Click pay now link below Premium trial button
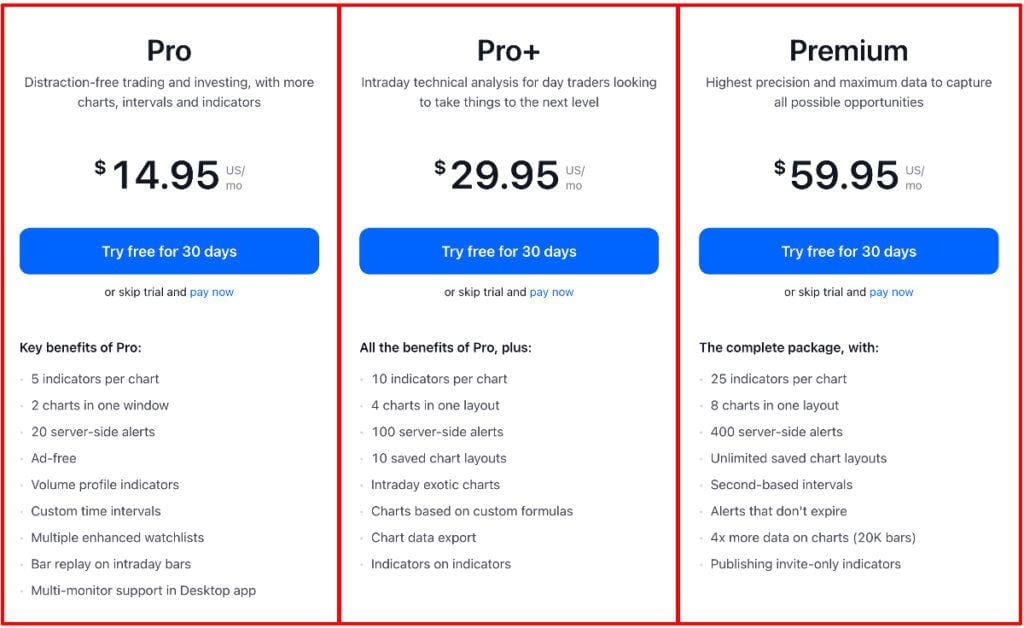1024x628 pixels. (x=891, y=292)
